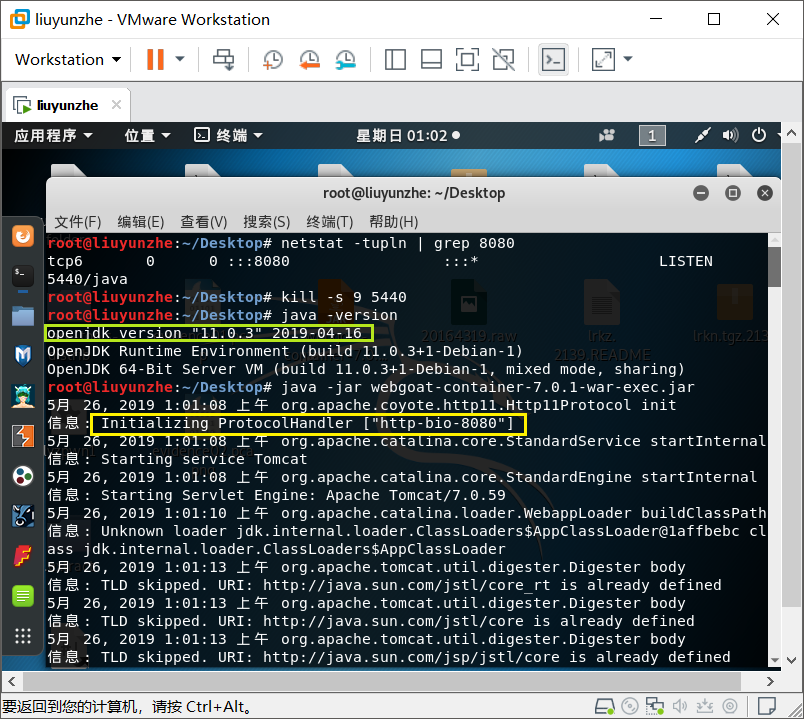Launch Firefox from the dock
Screen dimensions: 804x719
pyautogui.click(x=23, y=236)
